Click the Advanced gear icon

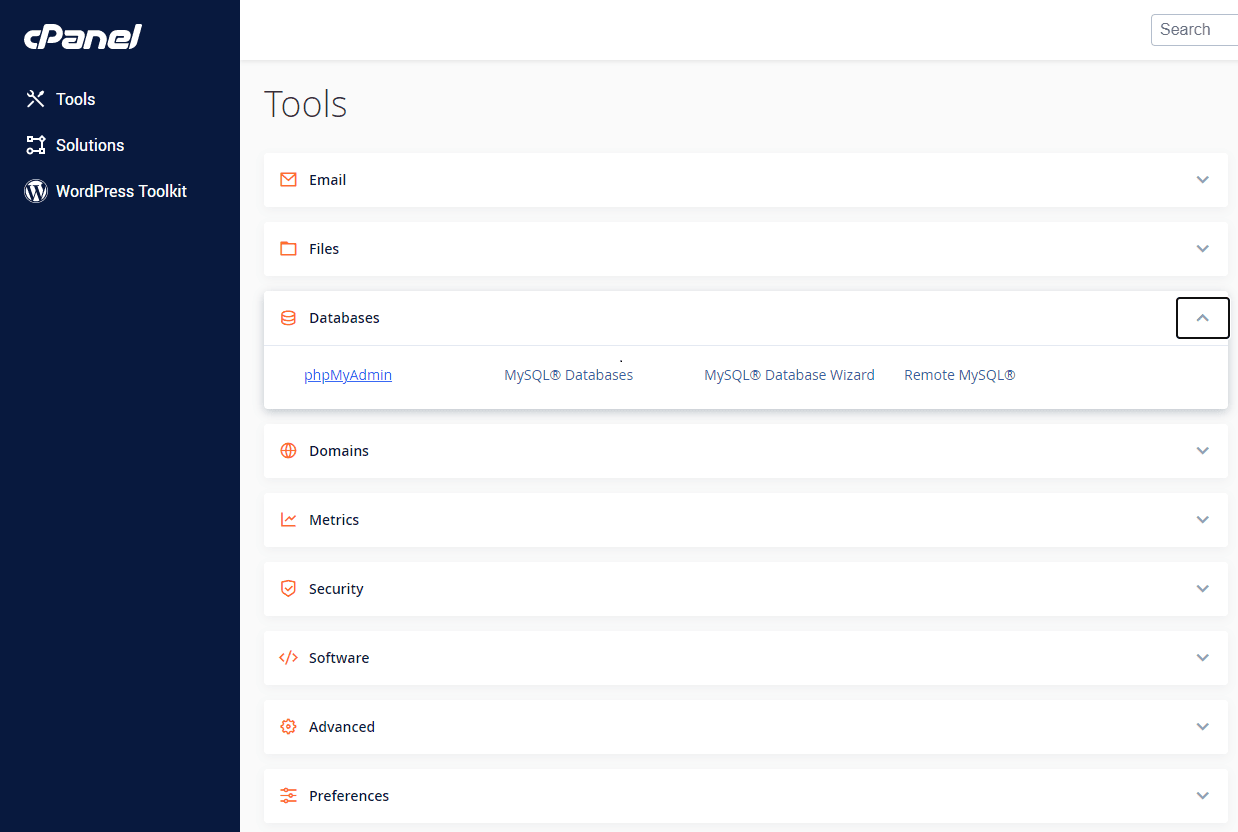pos(288,727)
